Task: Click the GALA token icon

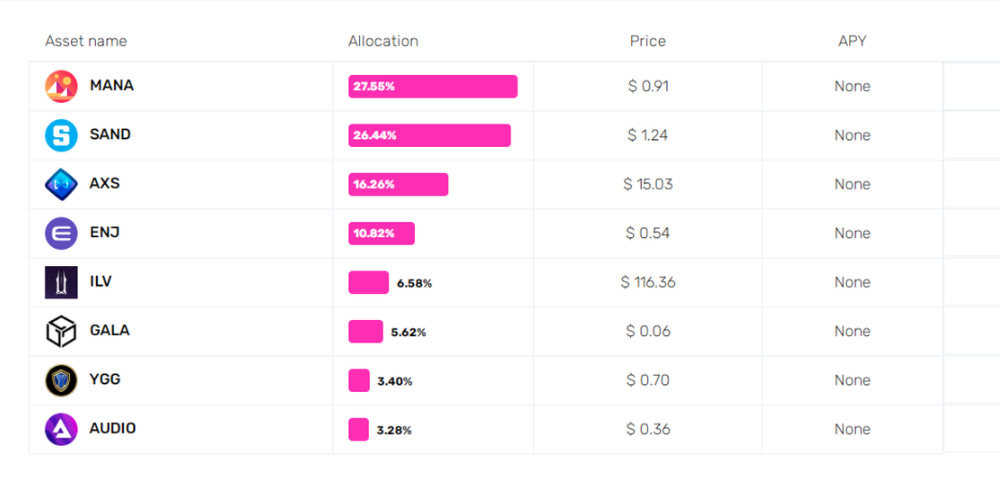Action: coord(61,331)
